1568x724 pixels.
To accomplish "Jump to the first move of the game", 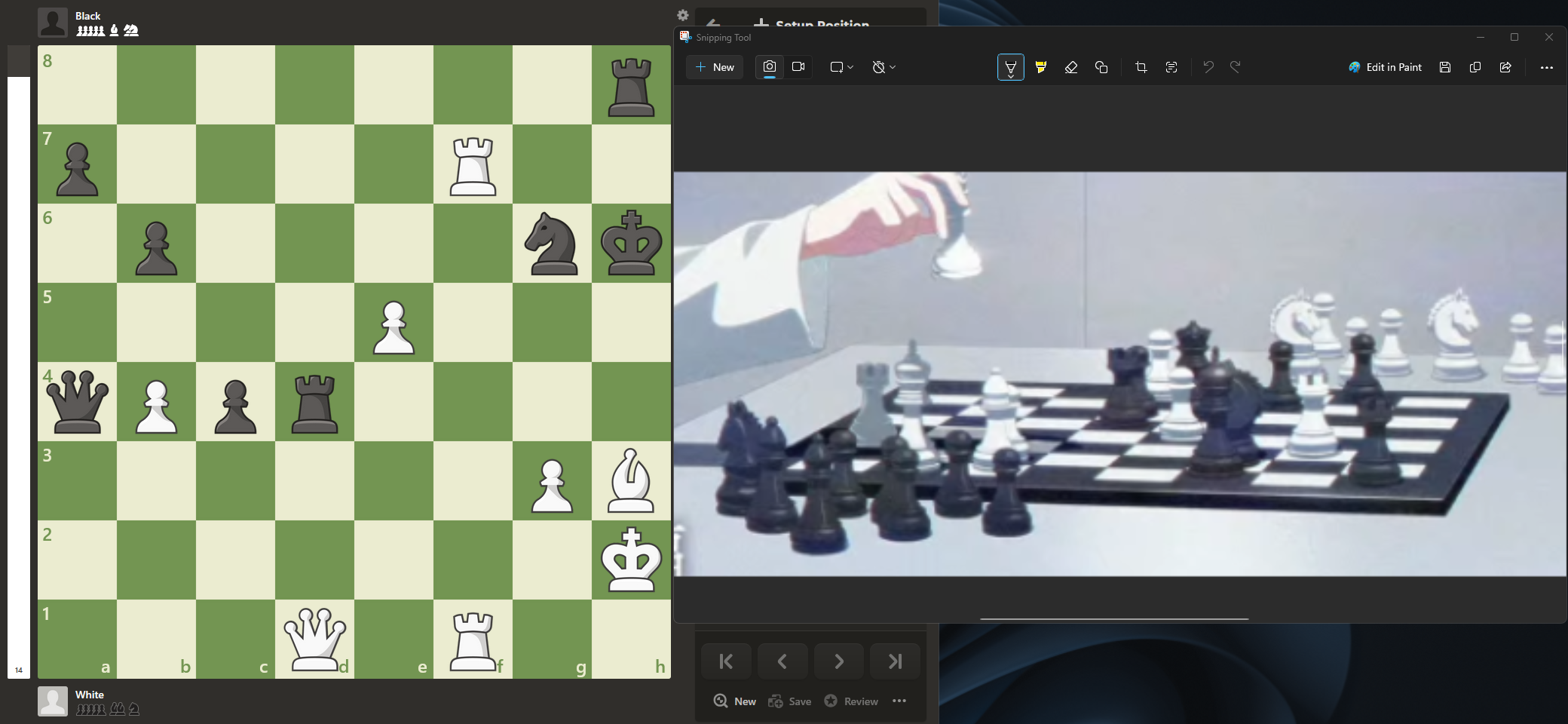I will tap(726, 661).
